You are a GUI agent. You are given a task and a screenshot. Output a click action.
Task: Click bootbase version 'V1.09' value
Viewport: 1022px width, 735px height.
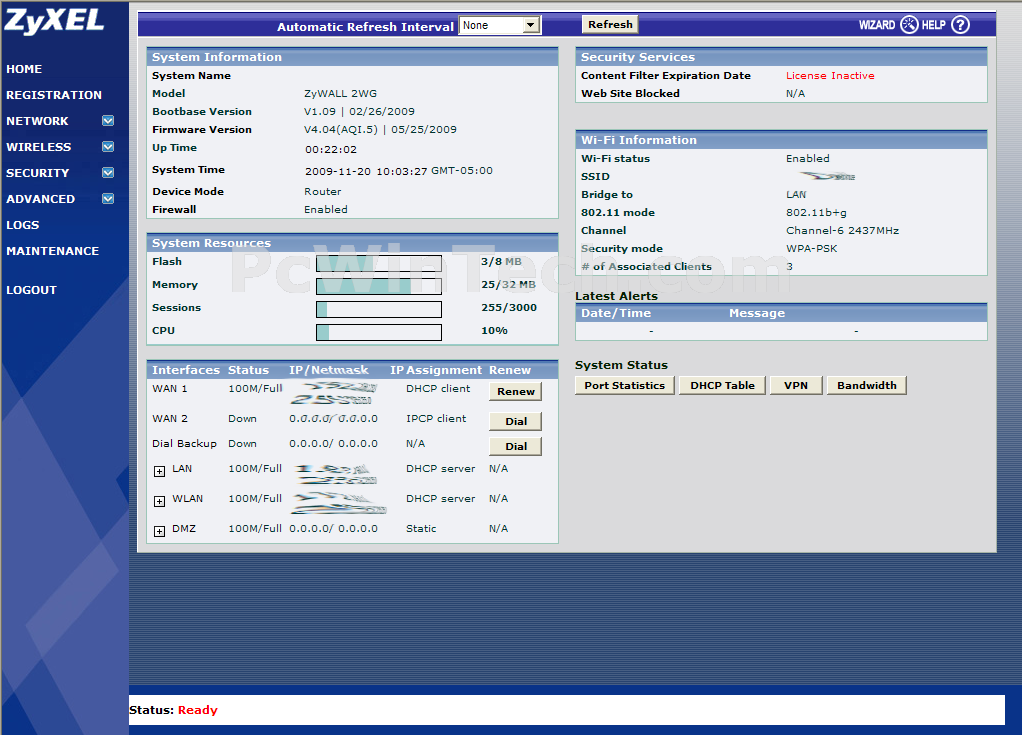click(320, 111)
